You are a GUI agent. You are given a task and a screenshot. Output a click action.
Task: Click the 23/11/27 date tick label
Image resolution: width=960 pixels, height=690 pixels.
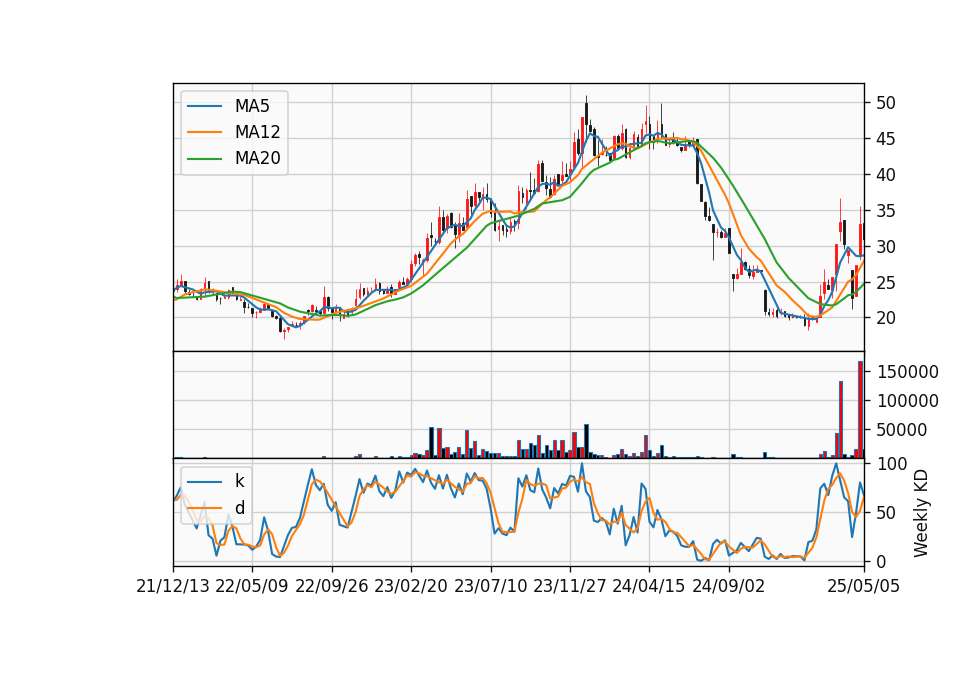[569, 586]
